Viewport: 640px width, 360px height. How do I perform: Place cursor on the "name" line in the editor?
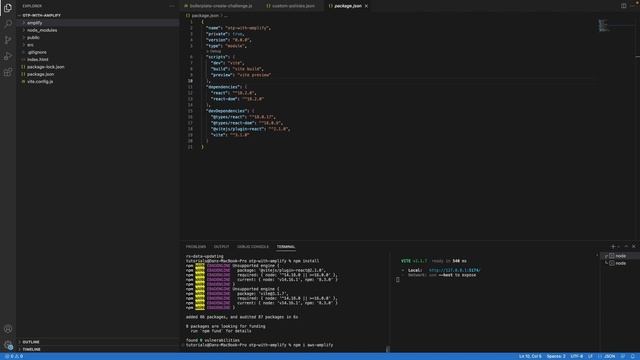pyautogui.click(x=238, y=28)
